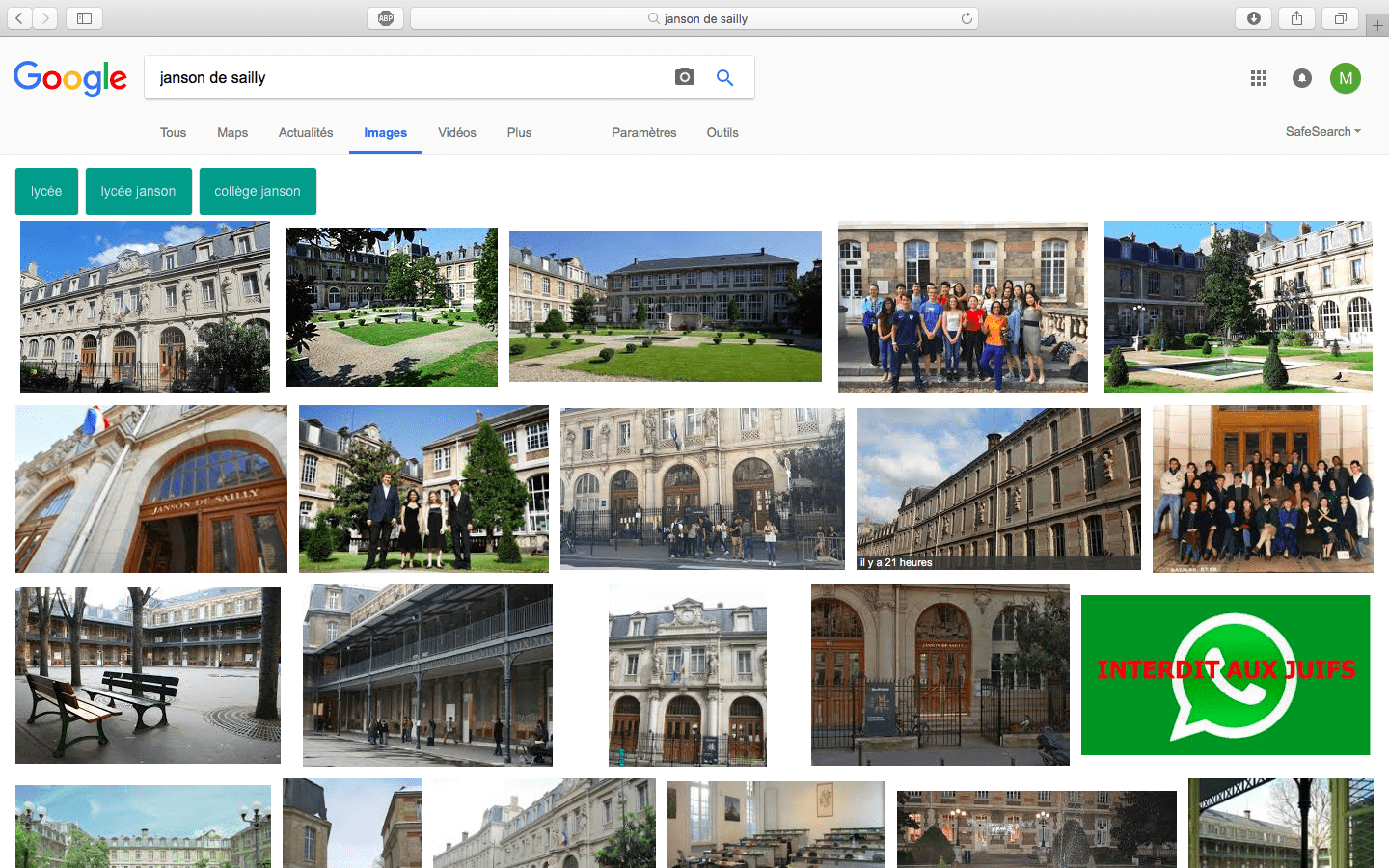The height and width of the screenshot is (868, 1389).
Task: Reload the page with refresh icon
Action: [x=967, y=18]
